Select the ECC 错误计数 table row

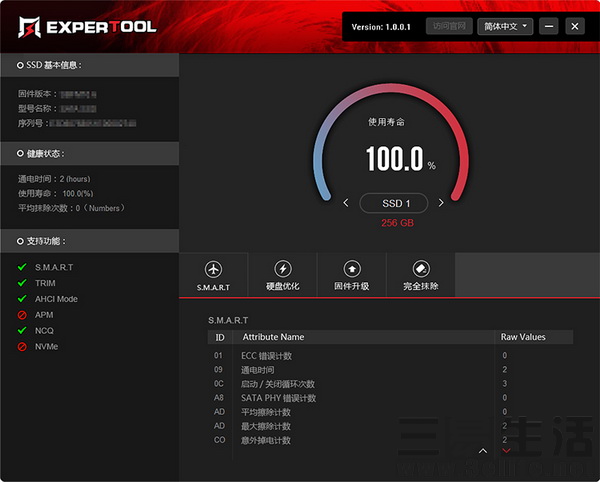coord(390,355)
